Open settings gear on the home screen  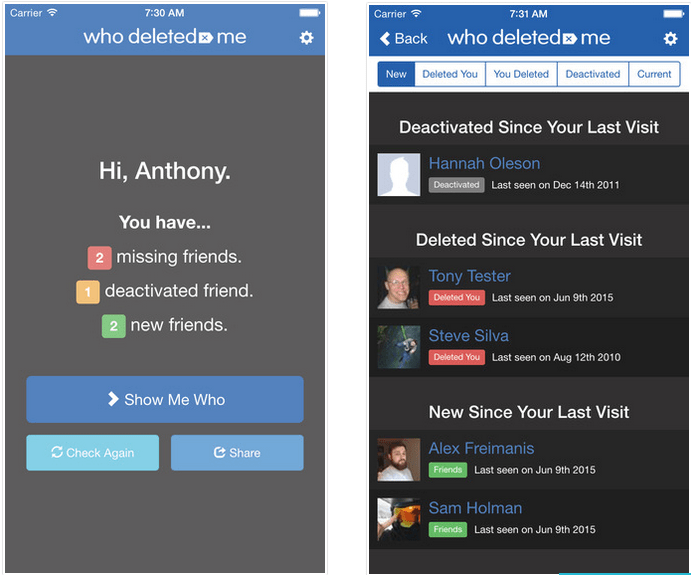tap(306, 38)
